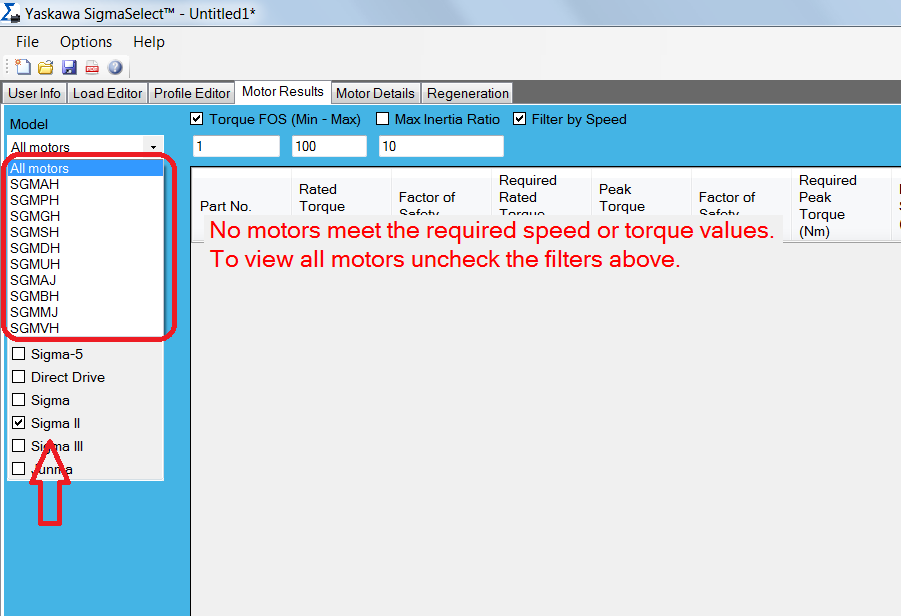The width and height of the screenshot is (901, 616).
Task: Uncheck the Filter by Speed checkbox
Action: tap(519, 119)
